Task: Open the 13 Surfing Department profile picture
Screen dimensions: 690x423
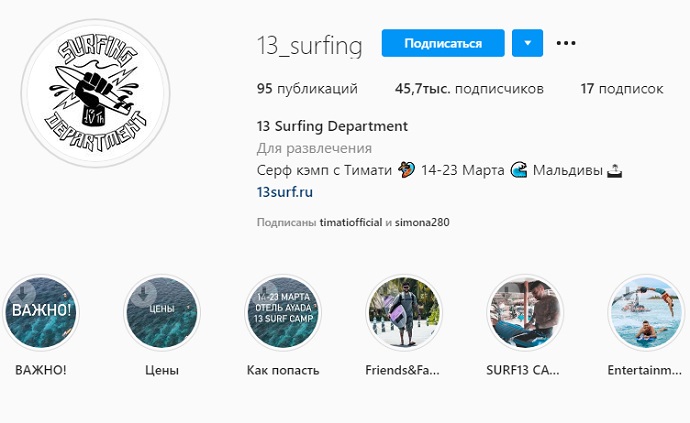Action: 95,94
